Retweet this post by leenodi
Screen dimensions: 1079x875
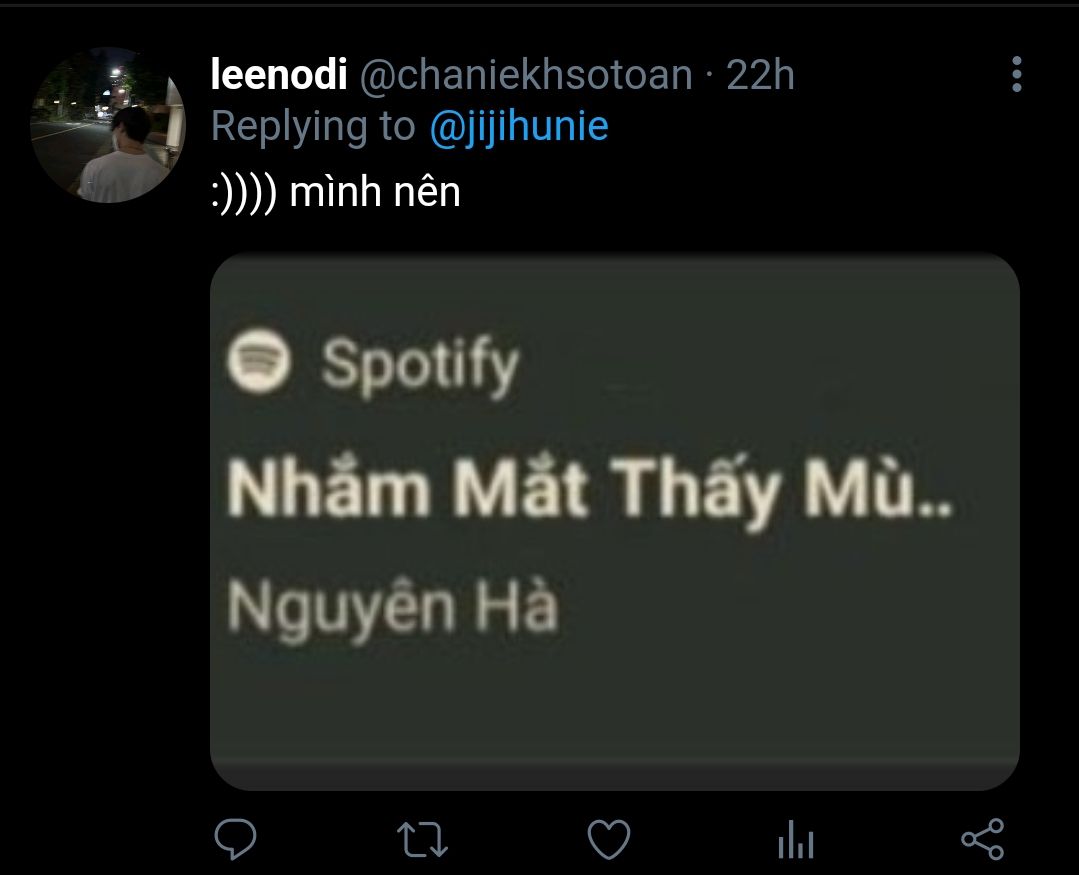(422, 839)
